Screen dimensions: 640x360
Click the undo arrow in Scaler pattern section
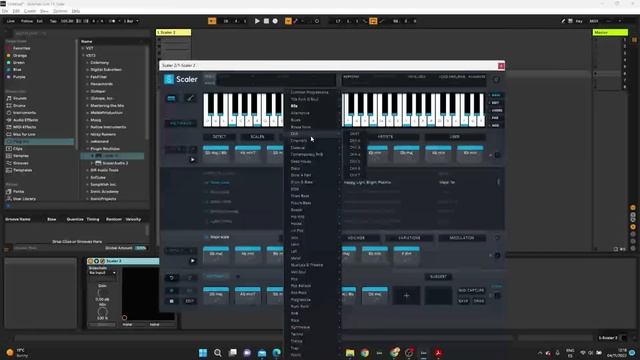point(171,278)
